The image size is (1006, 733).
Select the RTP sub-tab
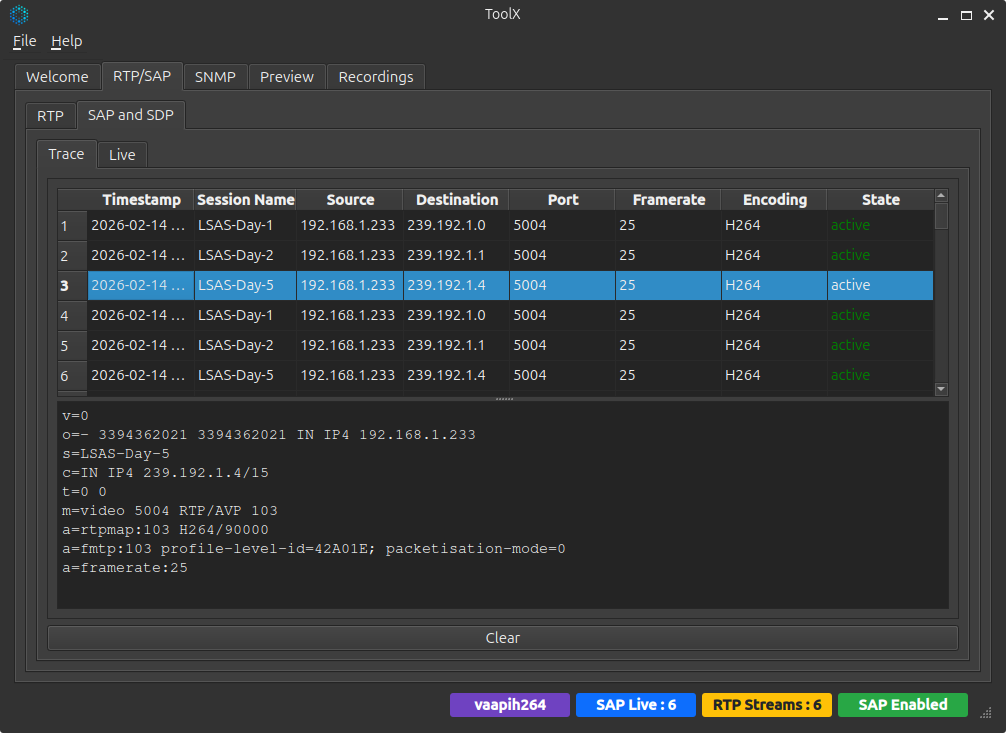[50, 116]
